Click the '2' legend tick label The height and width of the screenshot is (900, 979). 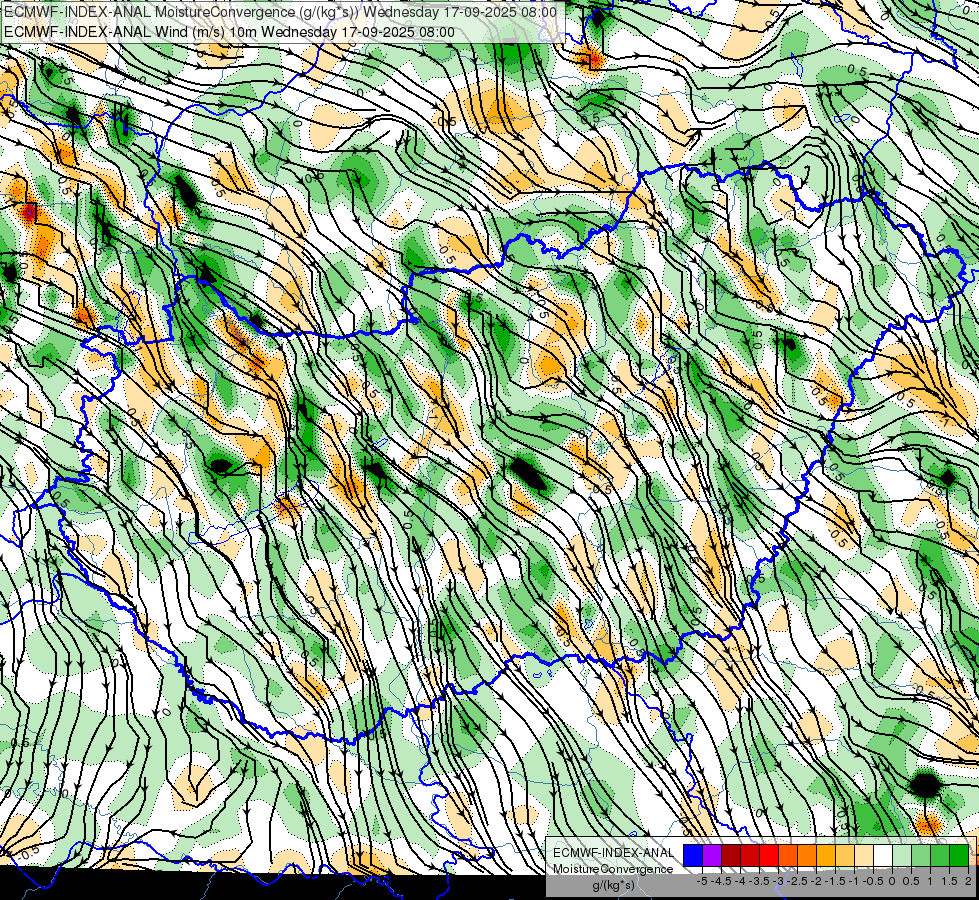968,881
